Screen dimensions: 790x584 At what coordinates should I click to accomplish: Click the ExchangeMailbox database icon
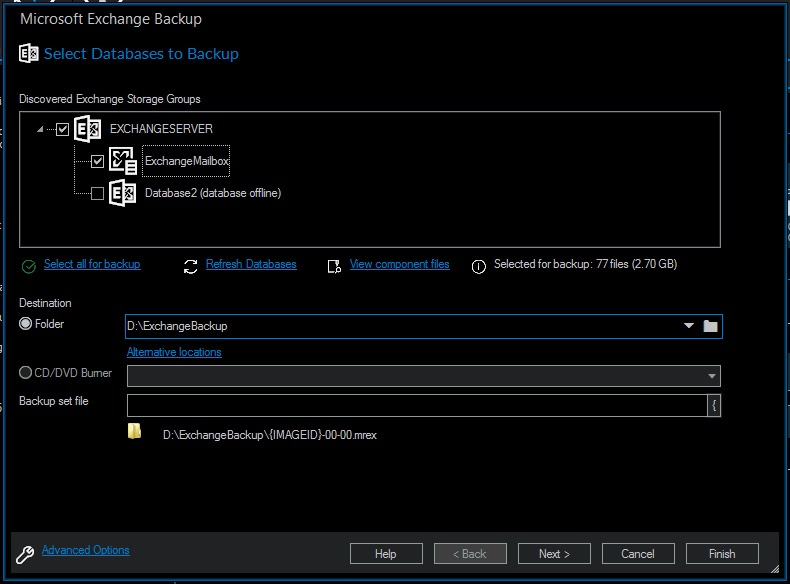click(123, 161)
